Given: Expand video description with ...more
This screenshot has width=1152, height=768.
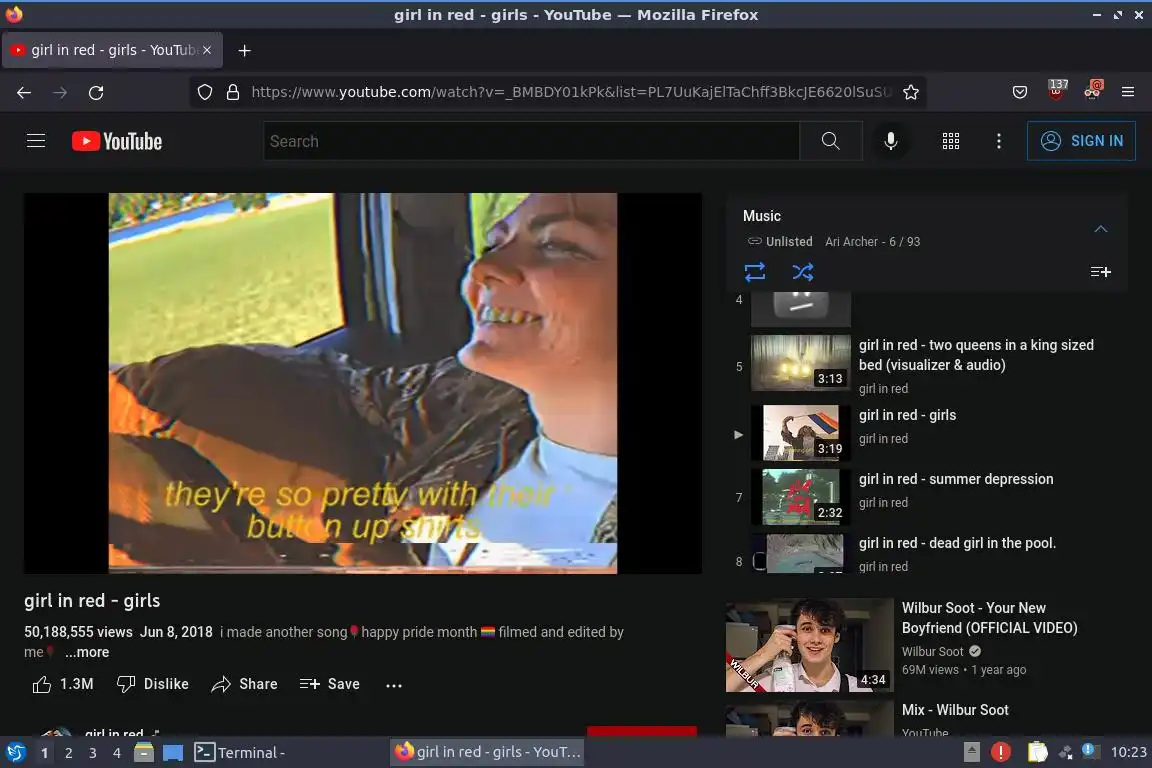Looking at the screenshot, I should coord(87,652).
